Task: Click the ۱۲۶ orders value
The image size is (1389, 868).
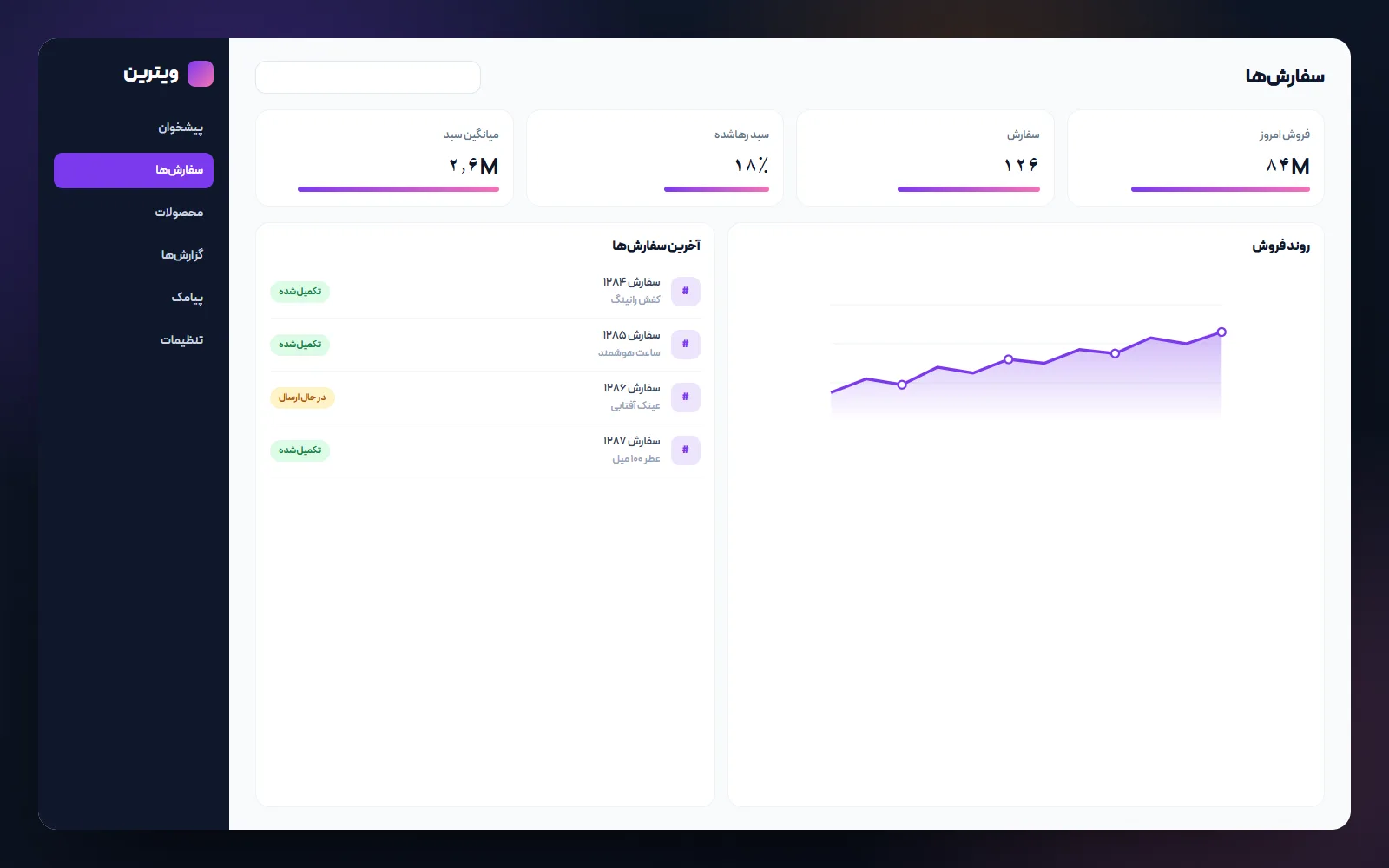Action: click(x=1022, y=165)
